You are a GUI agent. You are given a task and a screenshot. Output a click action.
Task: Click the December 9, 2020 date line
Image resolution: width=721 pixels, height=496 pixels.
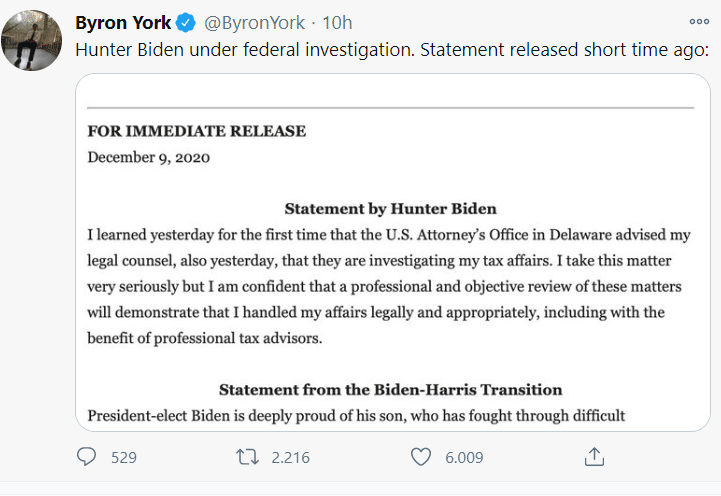pyautogui.click(x=148, y=156)
